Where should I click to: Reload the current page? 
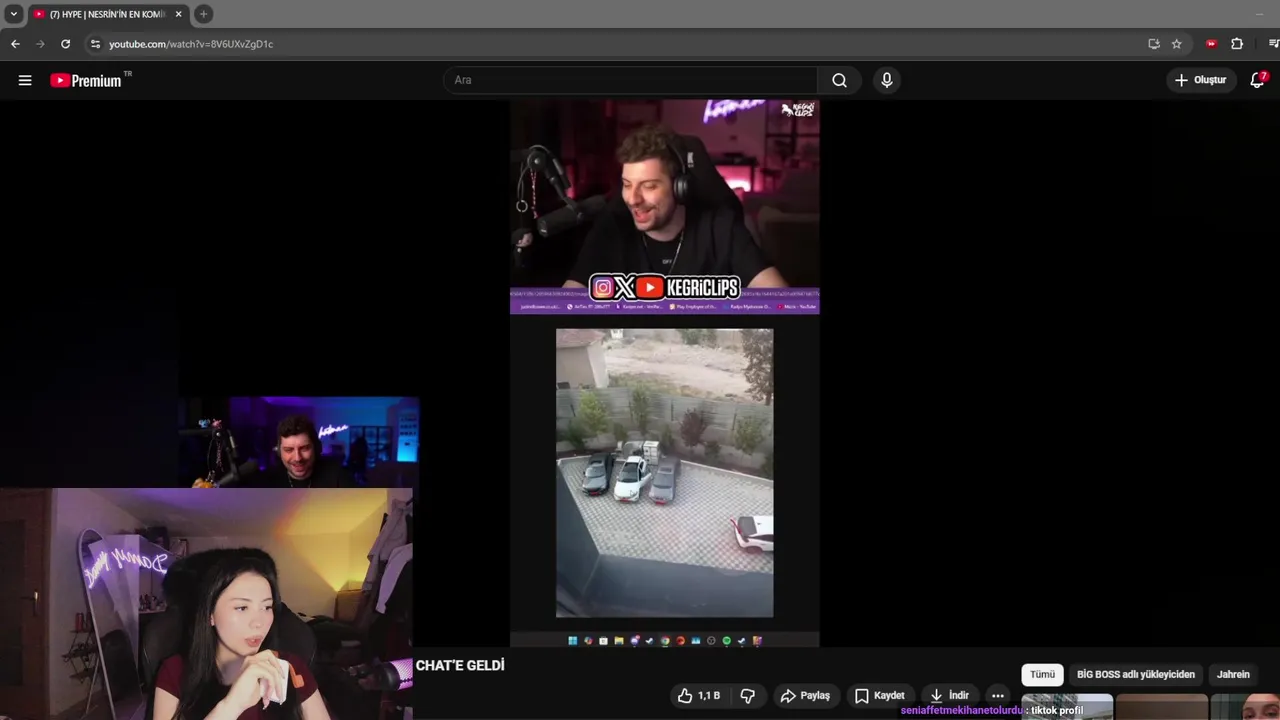pos(65,44)
